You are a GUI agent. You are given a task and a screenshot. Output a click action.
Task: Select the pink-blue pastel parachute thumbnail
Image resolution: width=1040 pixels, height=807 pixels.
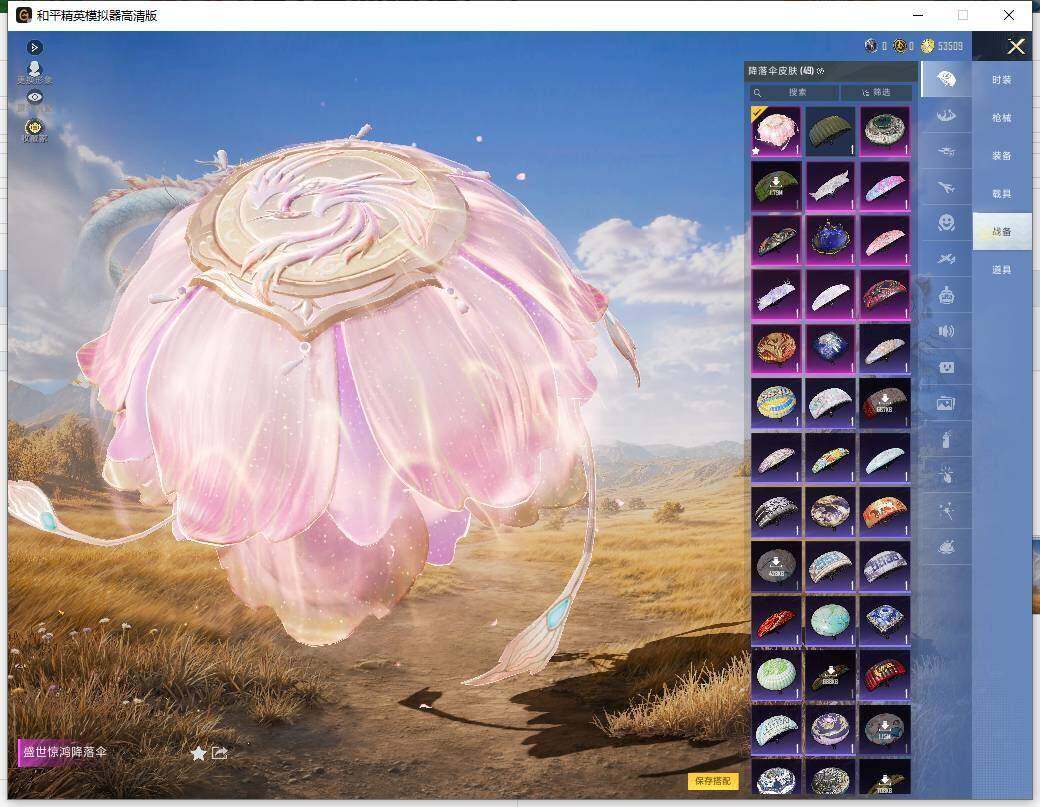tap(885, 186)
